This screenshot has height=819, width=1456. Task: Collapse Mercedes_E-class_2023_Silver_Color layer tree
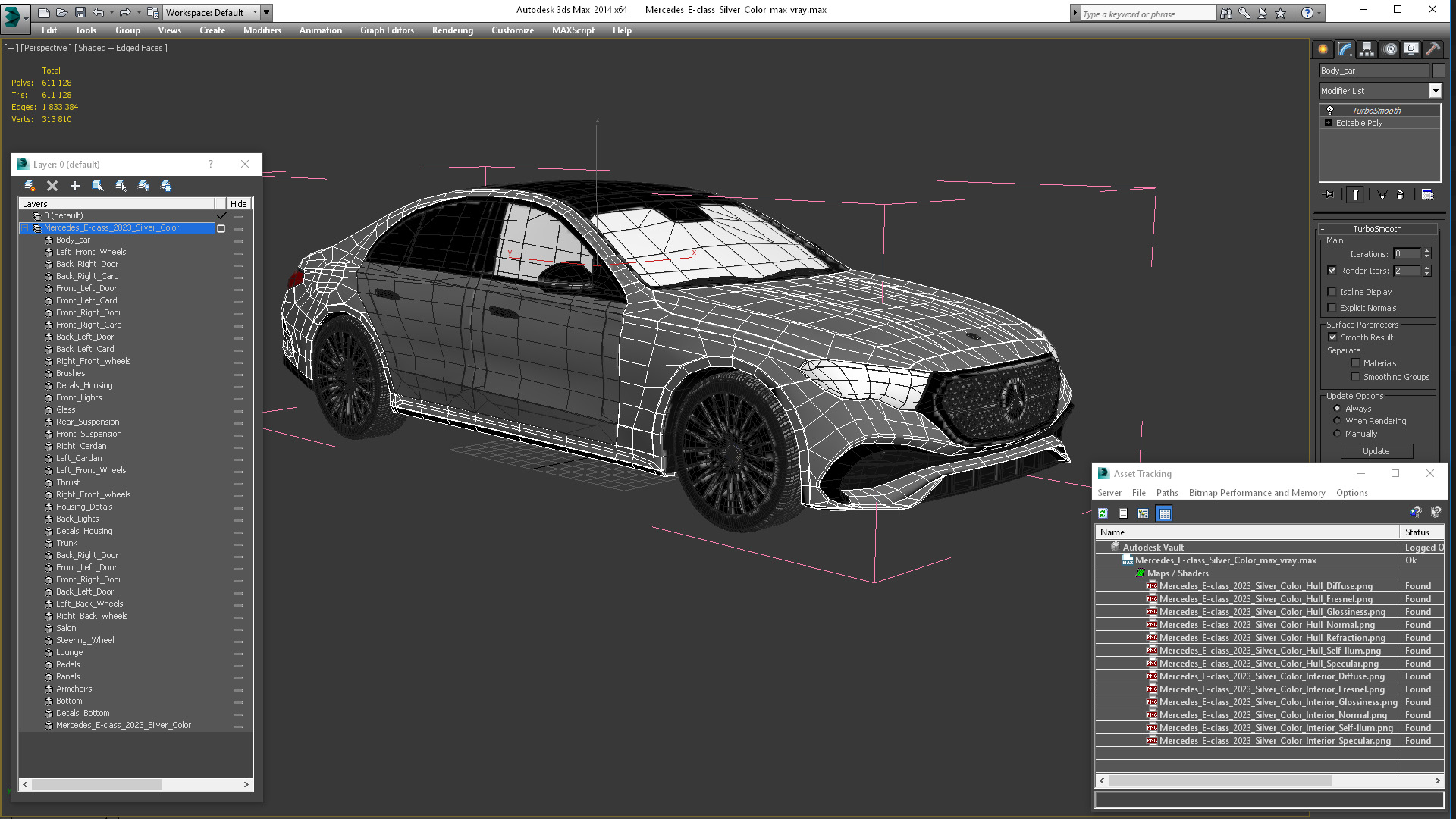click(24, 228)
